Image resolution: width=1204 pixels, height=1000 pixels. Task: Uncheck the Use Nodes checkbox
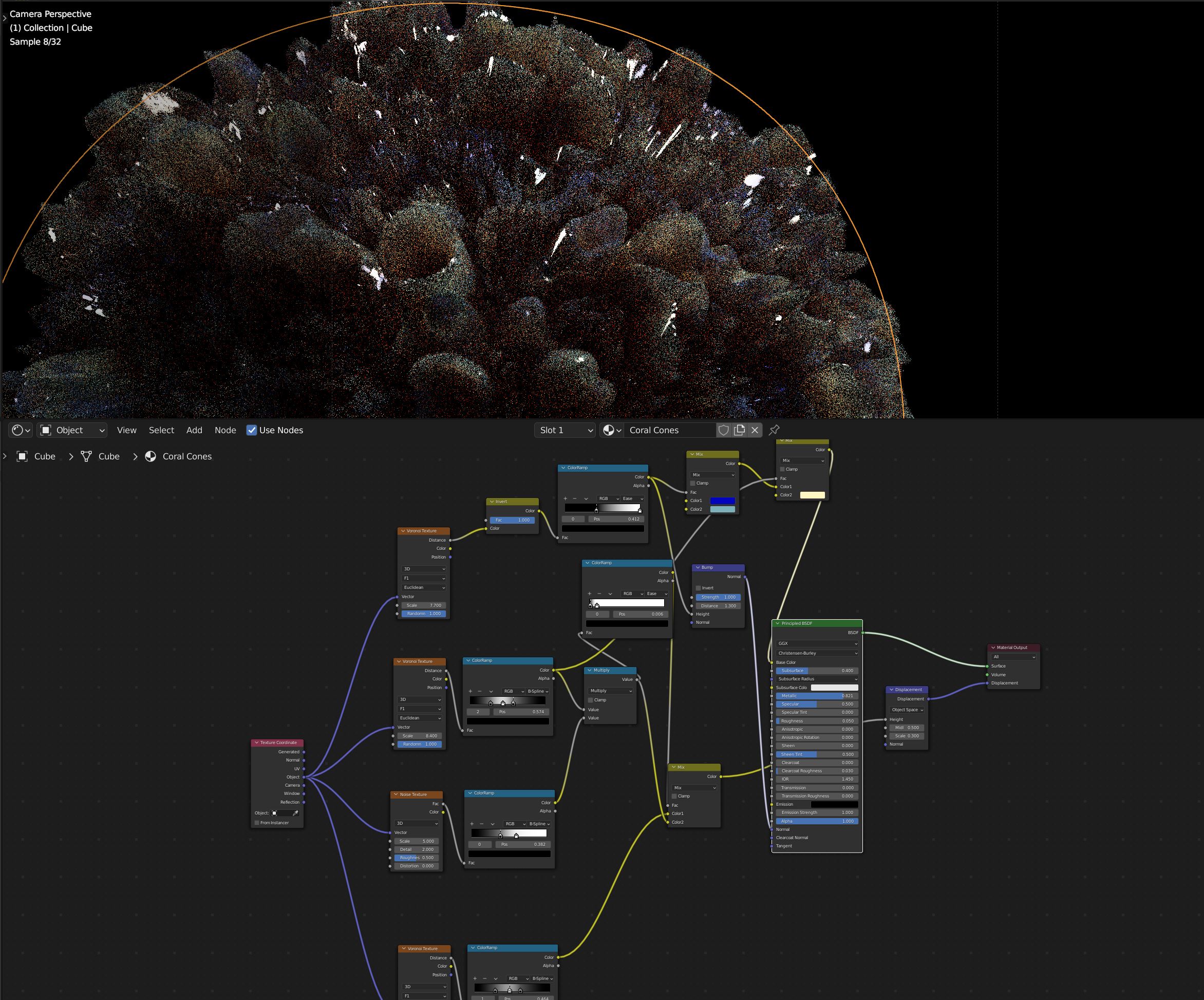pos(252,430)
